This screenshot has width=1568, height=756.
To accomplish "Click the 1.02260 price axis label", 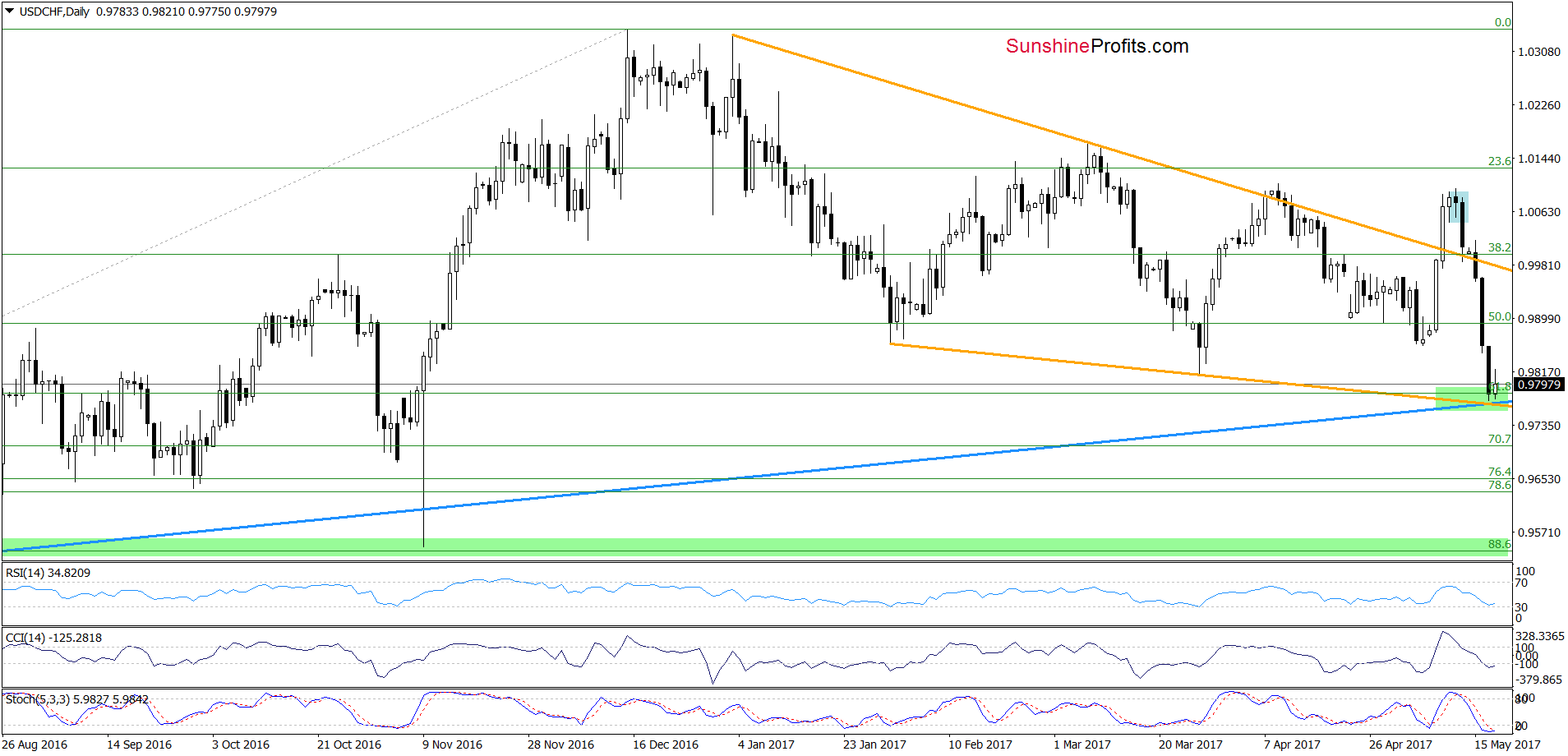I will click(1538, 105).
